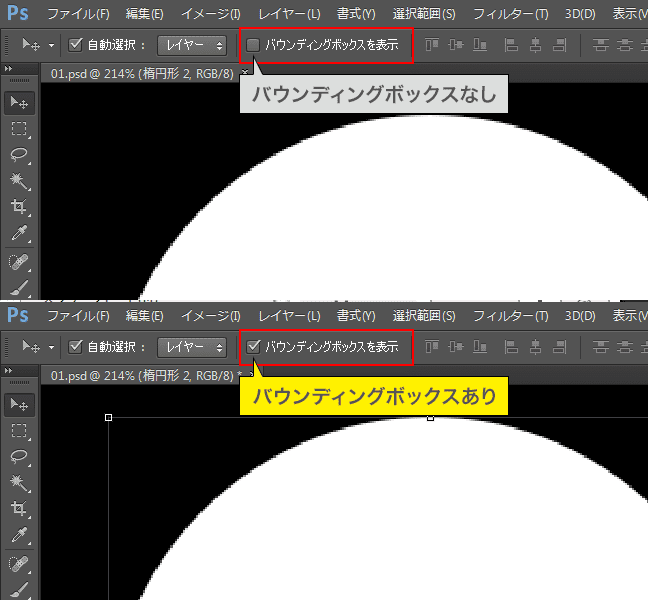The height and width of the screenshot is (600, 648).
Task: Open 編集(E) menu in lower window
Action: point(145,316)
